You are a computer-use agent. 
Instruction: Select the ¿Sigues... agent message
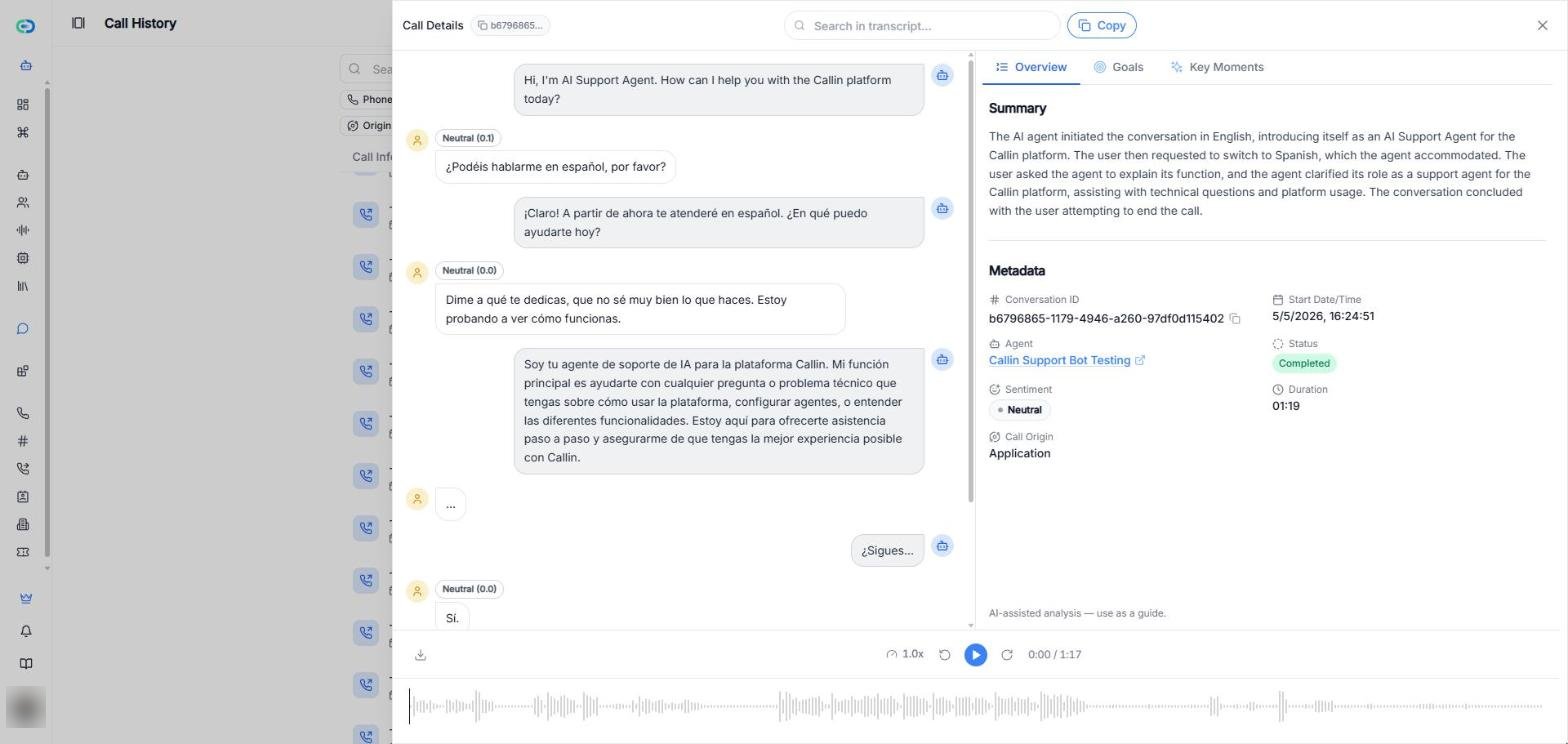[x=887, y=550]
